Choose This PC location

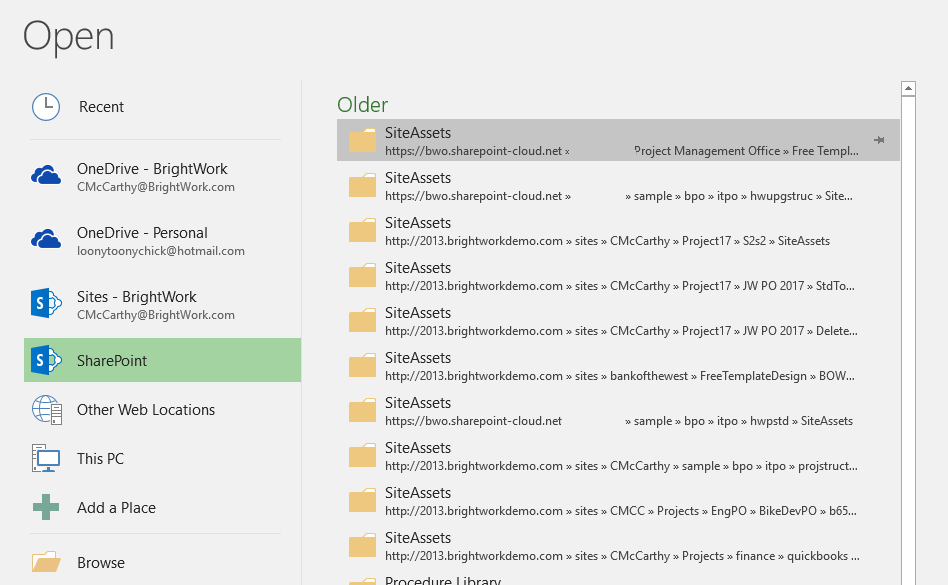[162, 459]
